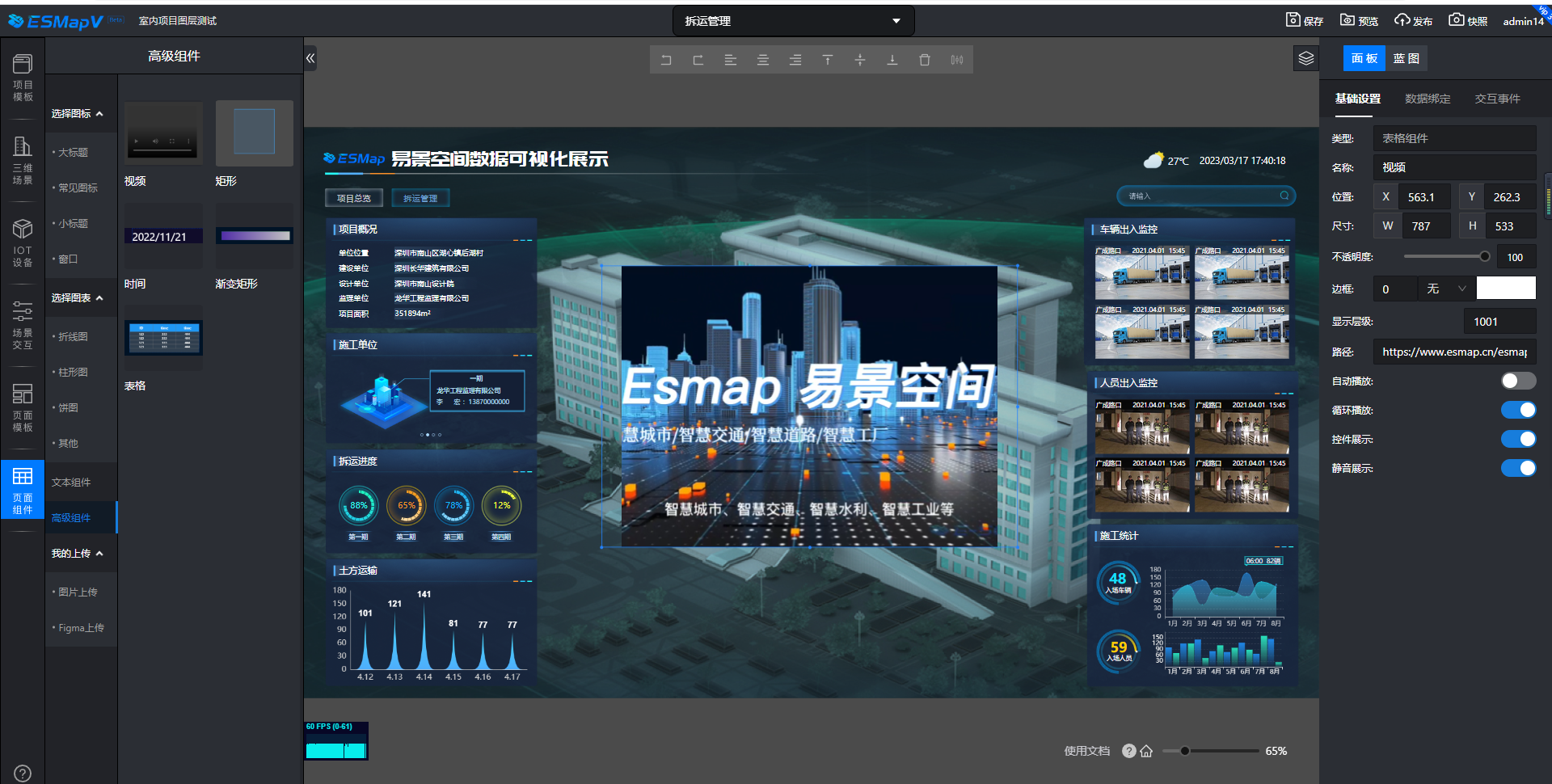Disable the 循环播放 toggle
The height and width of the screenshot is (784, 1552).
tap(1518, 410)
